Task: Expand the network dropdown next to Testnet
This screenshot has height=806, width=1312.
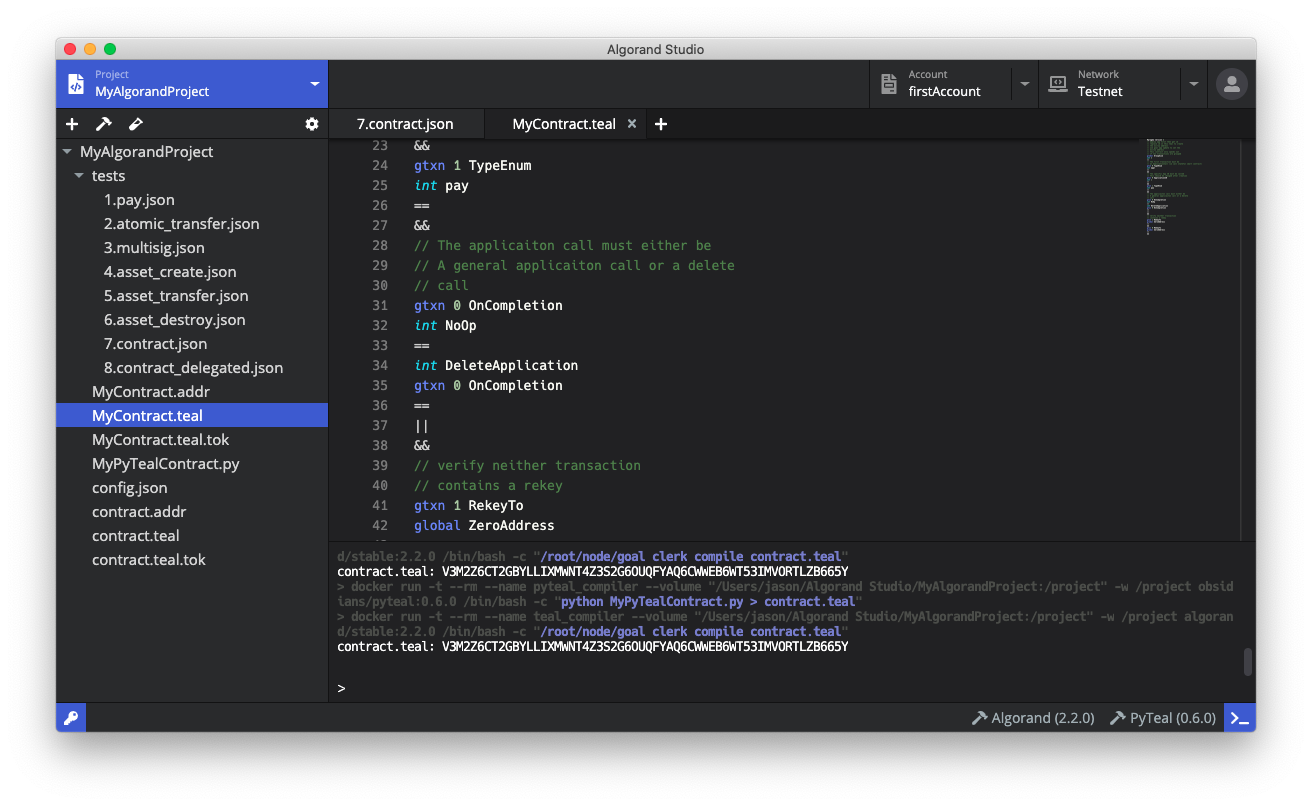Action: pos(1194,84)
